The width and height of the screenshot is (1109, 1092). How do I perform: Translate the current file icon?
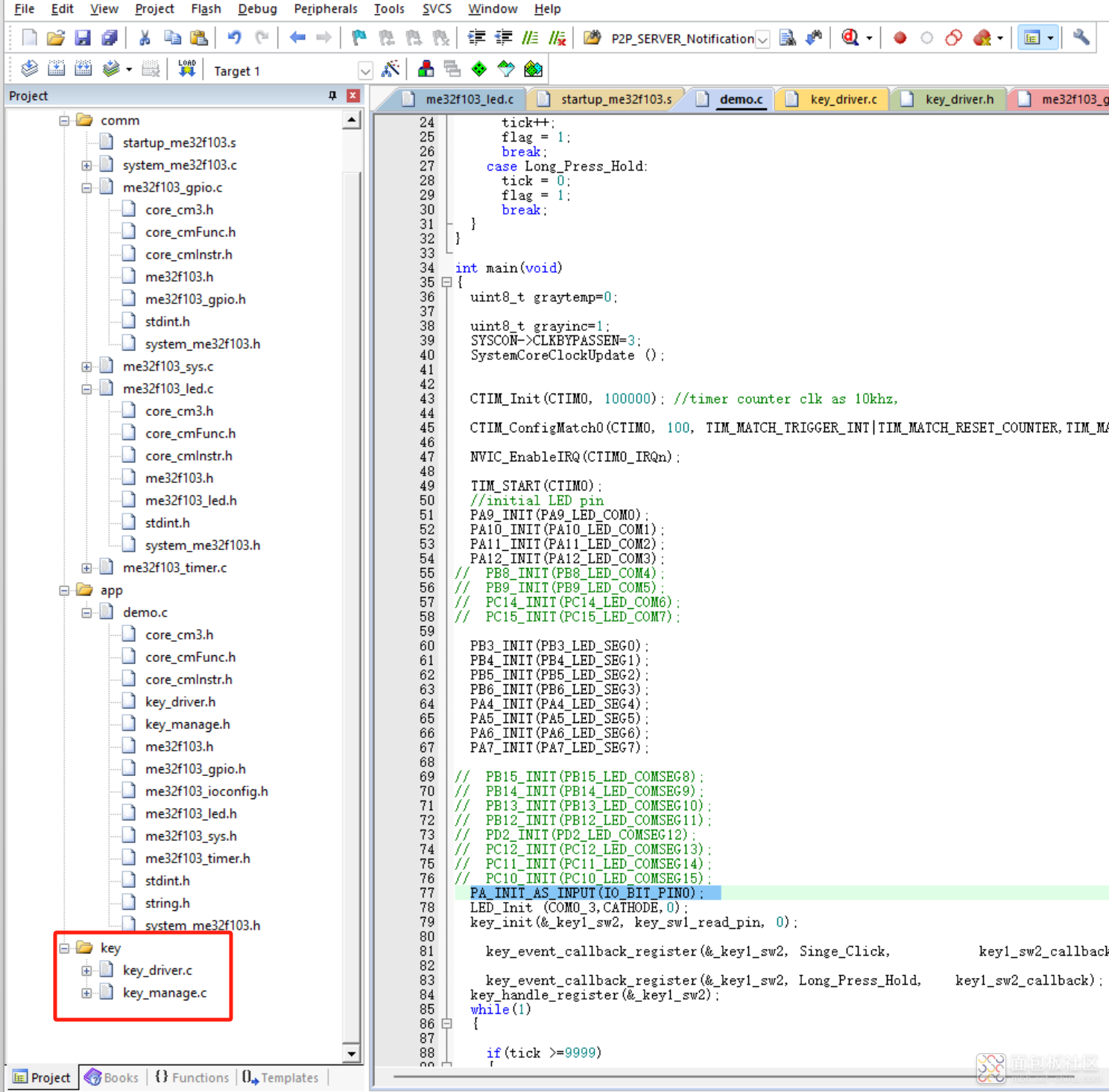(29, 69)
